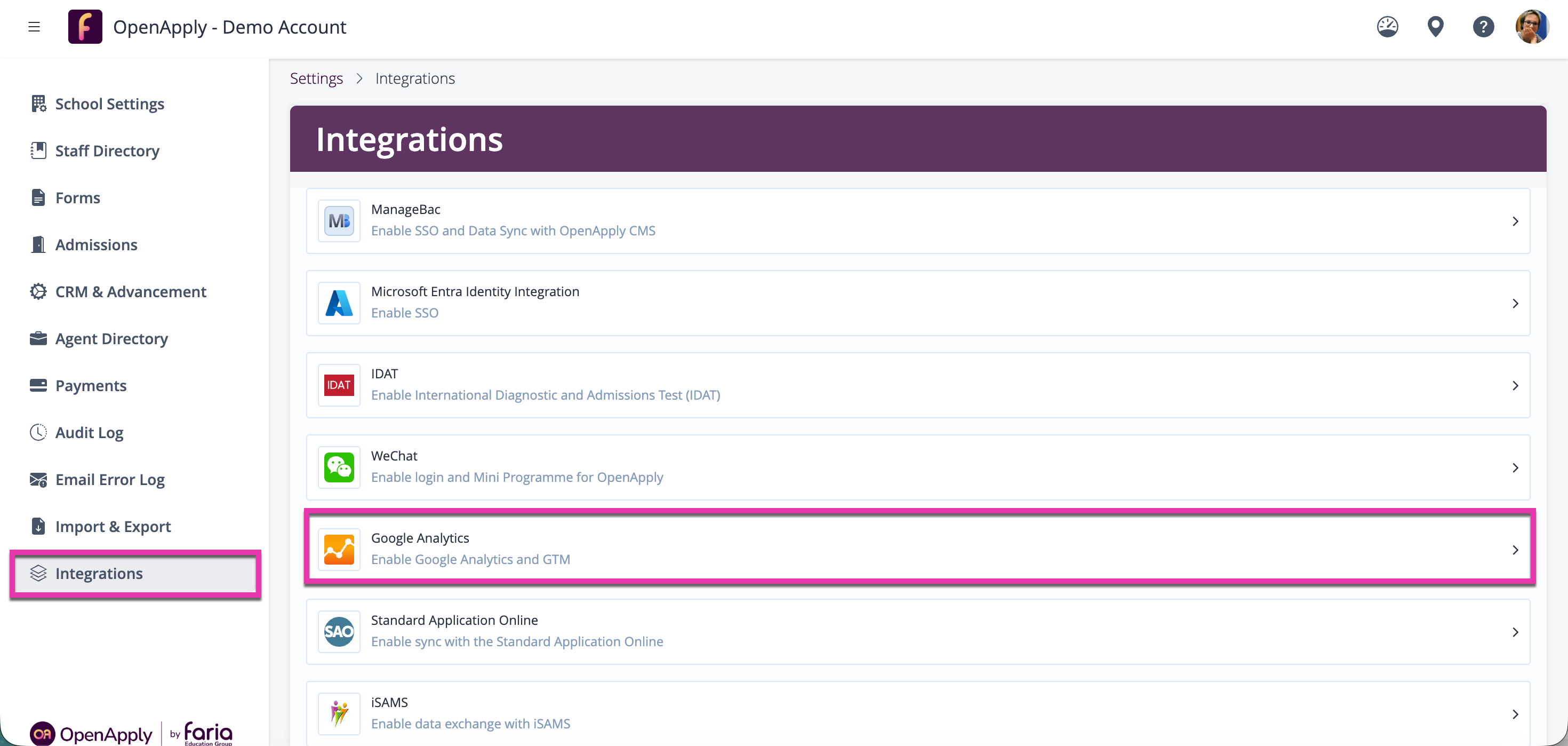The width and height of the screenshot is (1568, 746).
Task: Expand the ManageBac integration chevron
Action: [1515, 221]
